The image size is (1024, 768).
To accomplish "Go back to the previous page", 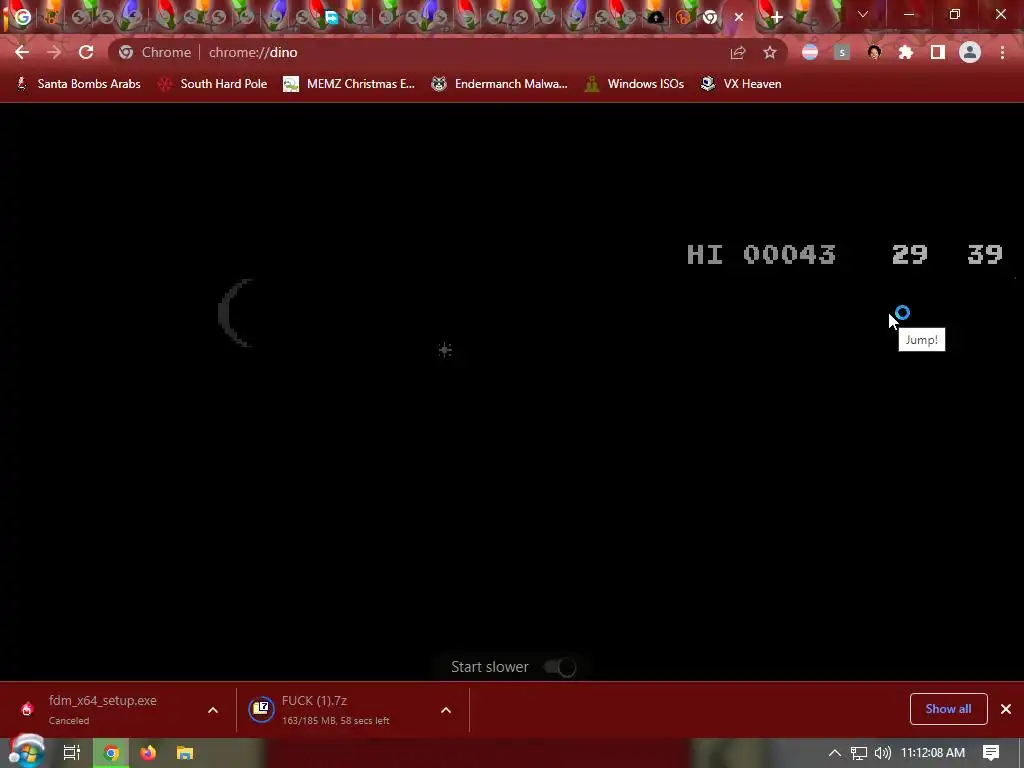I will (22, 52).
